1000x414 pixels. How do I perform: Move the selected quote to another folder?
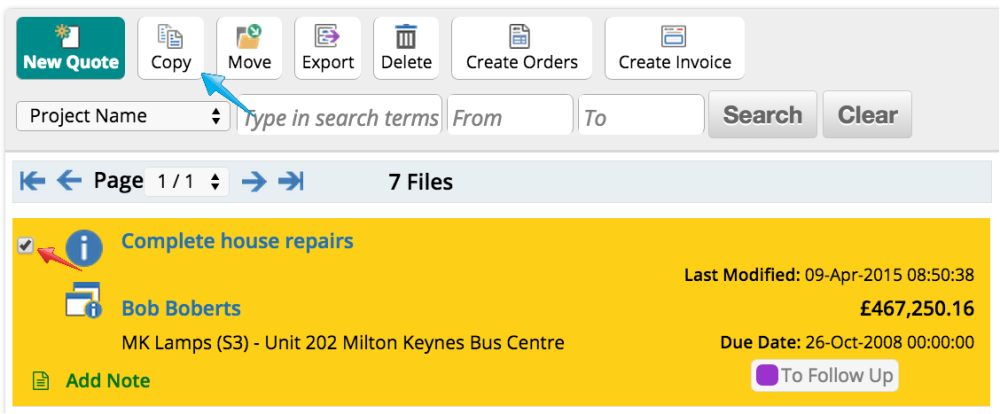click(x=249, y=48)
